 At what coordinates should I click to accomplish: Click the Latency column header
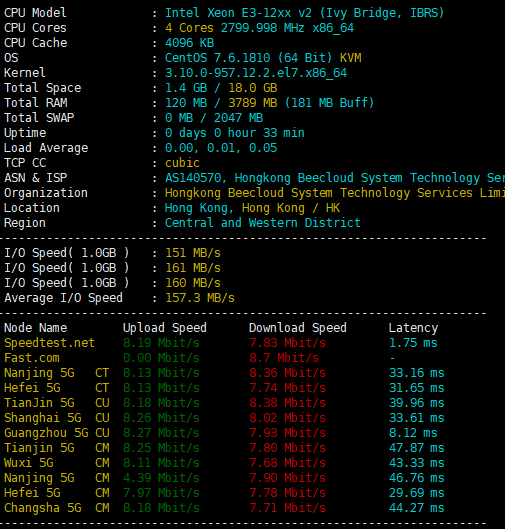pyautogui.click(x=413, y=328)
